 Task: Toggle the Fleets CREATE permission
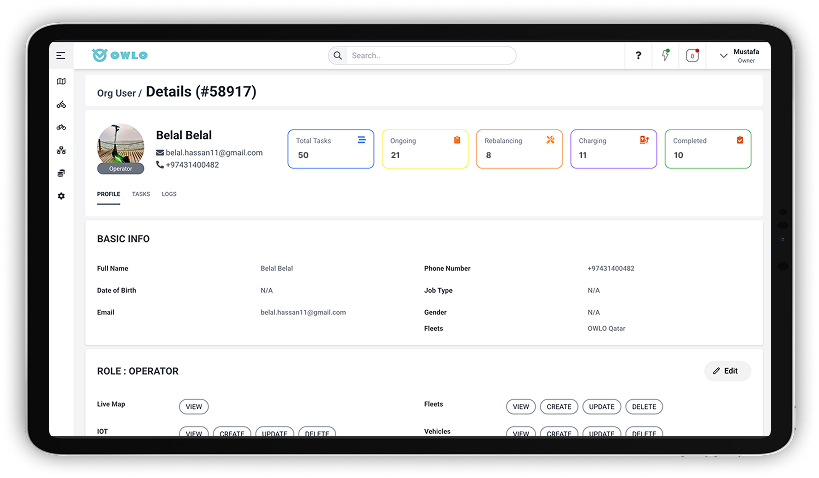559,406
